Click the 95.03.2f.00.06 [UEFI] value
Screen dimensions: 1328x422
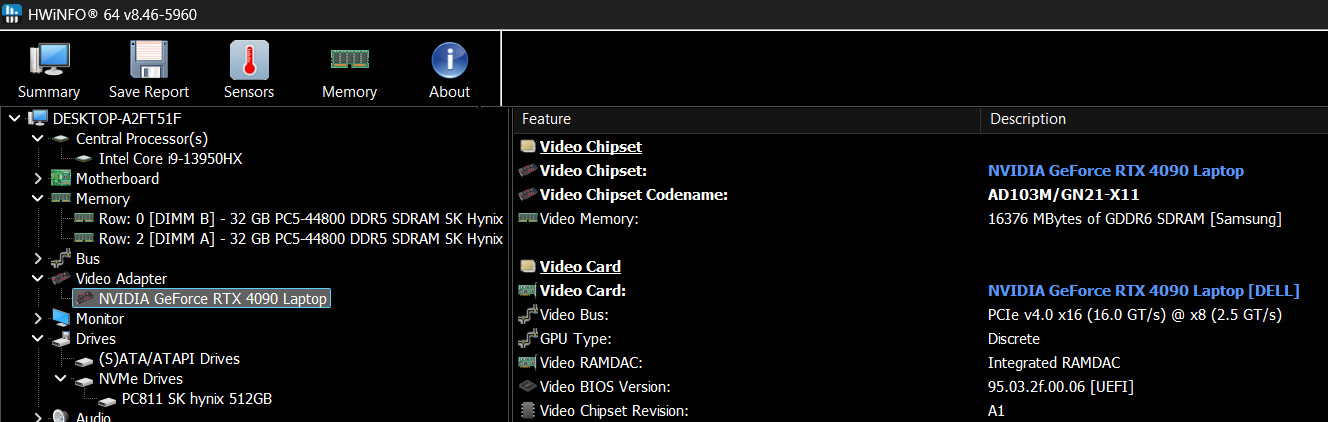pos(1060,387)
